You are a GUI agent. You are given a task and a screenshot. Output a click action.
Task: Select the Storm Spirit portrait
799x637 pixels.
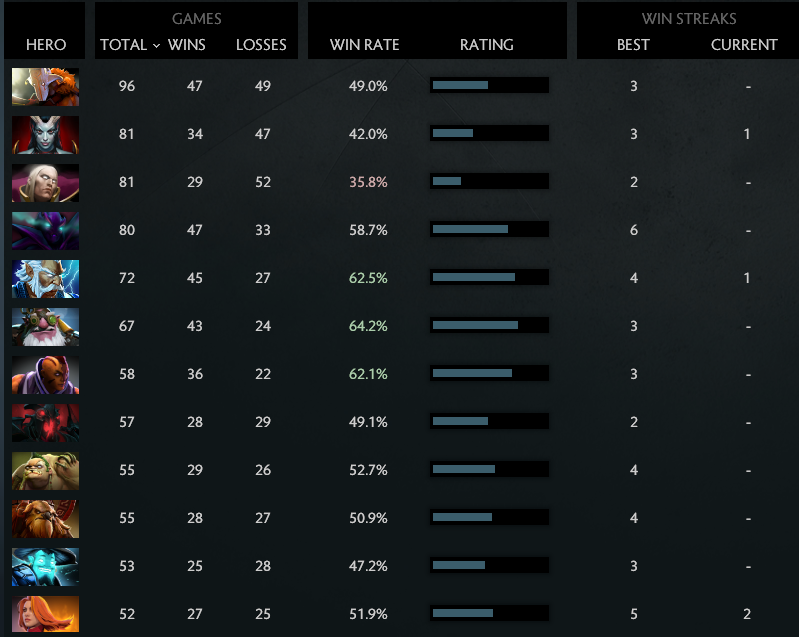point(45,566)
